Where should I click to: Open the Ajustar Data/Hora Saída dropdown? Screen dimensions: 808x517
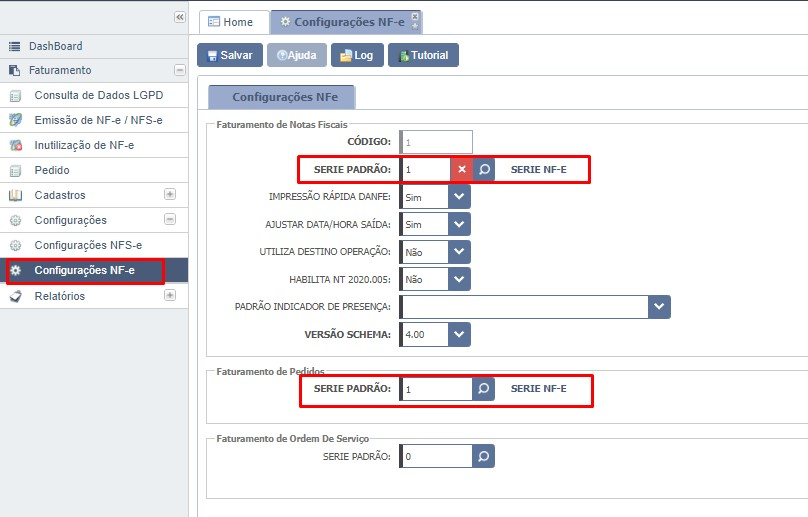[459, 225]
